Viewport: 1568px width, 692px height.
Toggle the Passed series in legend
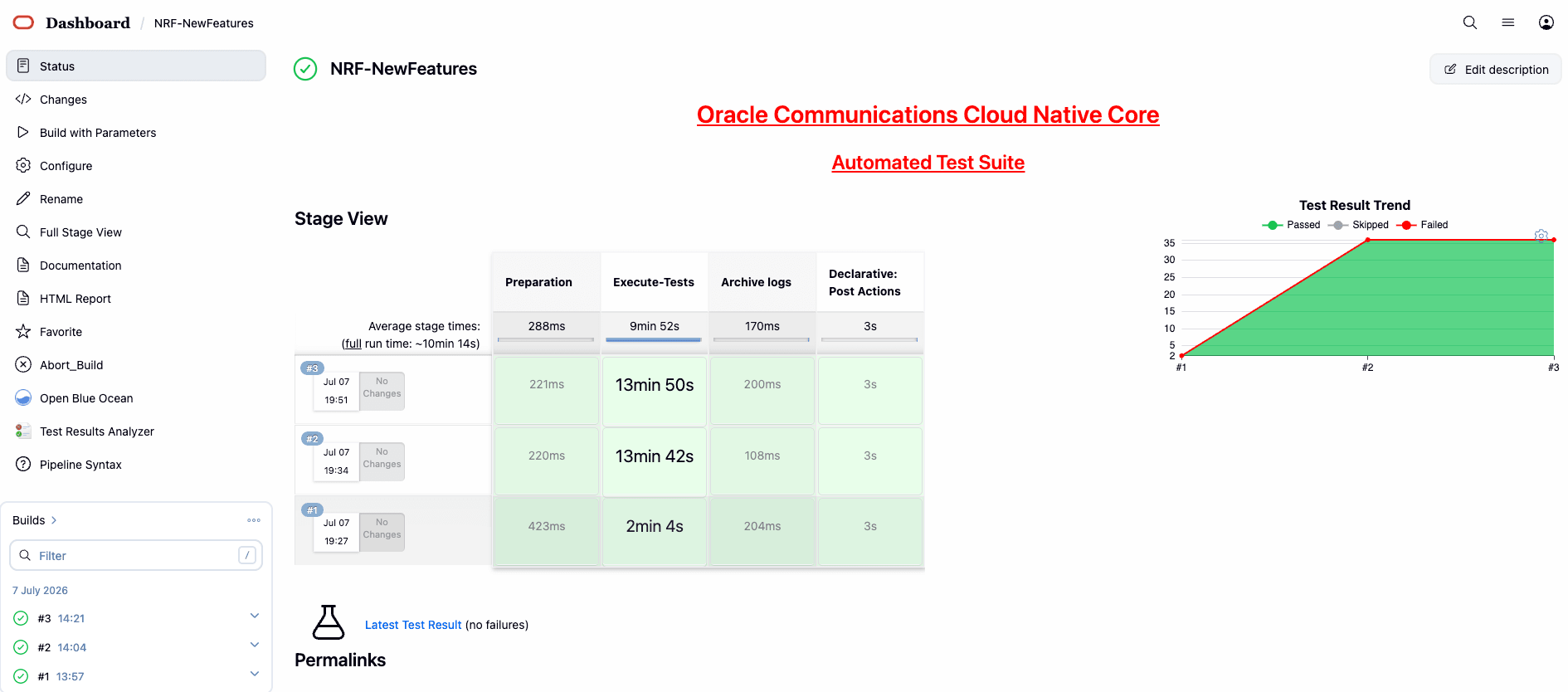click(1291, 225)
